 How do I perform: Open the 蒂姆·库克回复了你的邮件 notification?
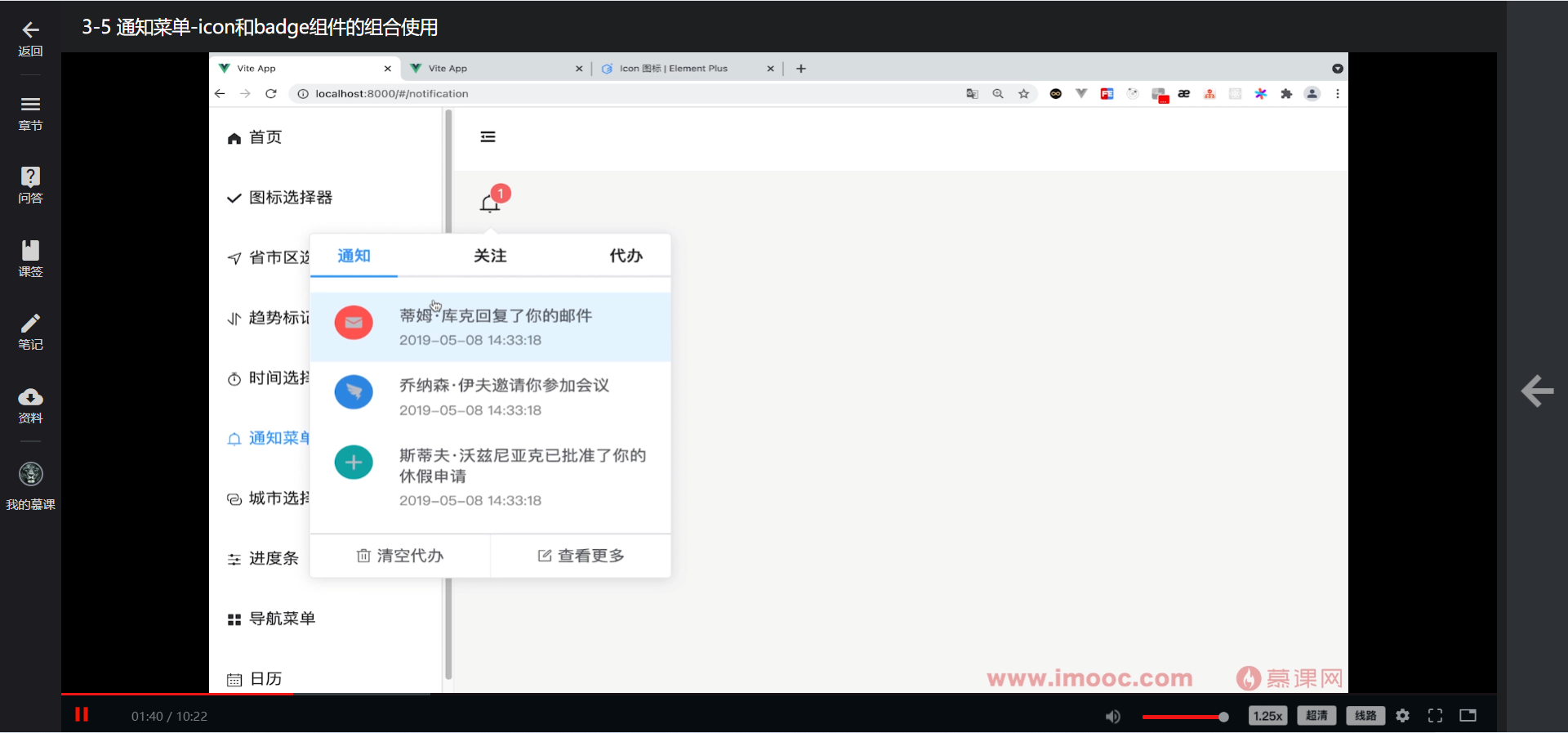pyautogui.click(x=490, y=327)
